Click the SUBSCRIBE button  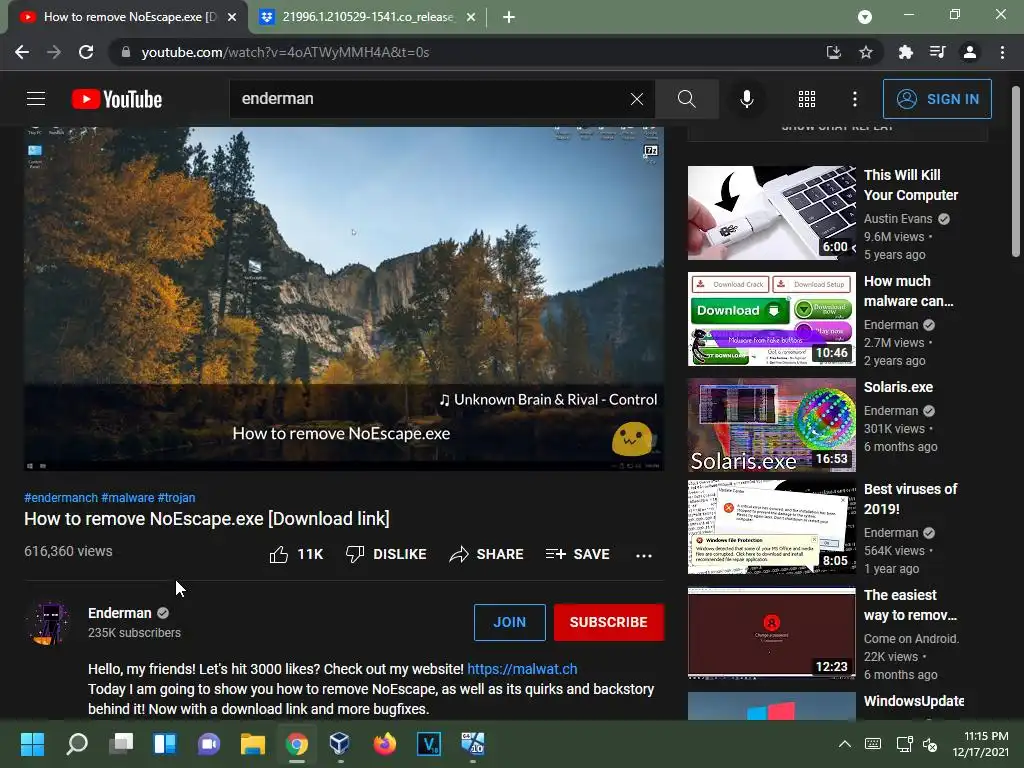609,622
